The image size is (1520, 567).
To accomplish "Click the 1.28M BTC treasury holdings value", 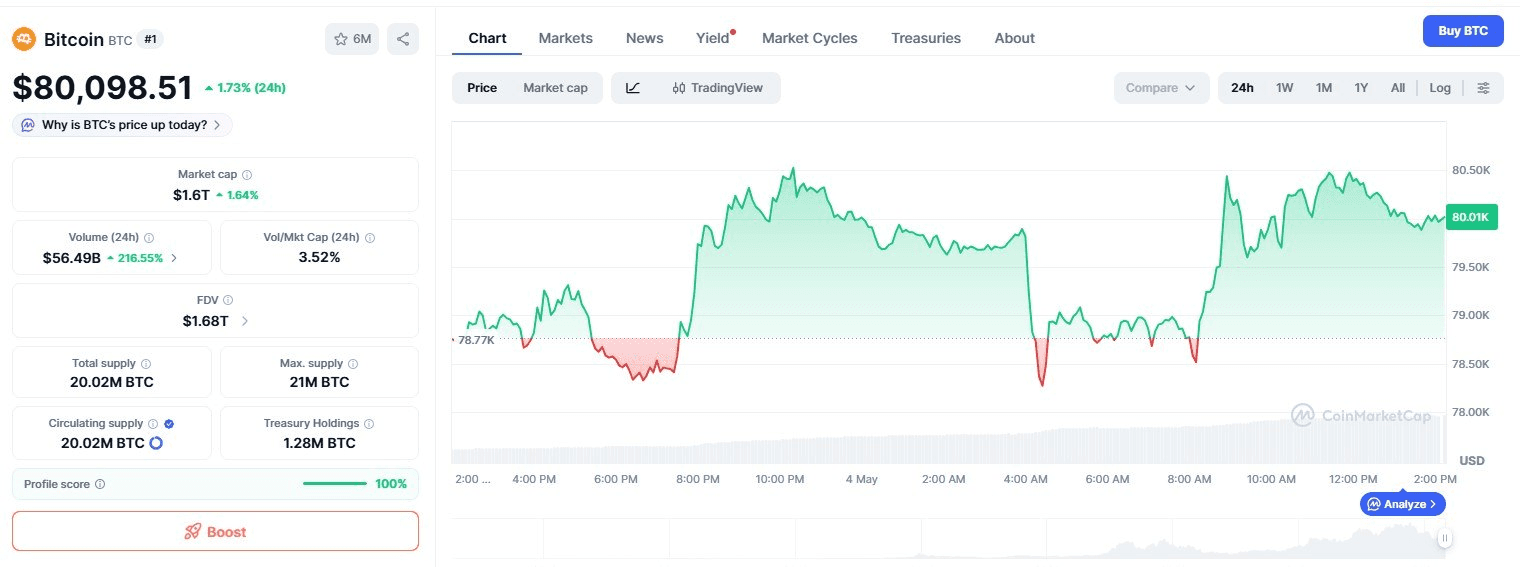I will point(320,443).
